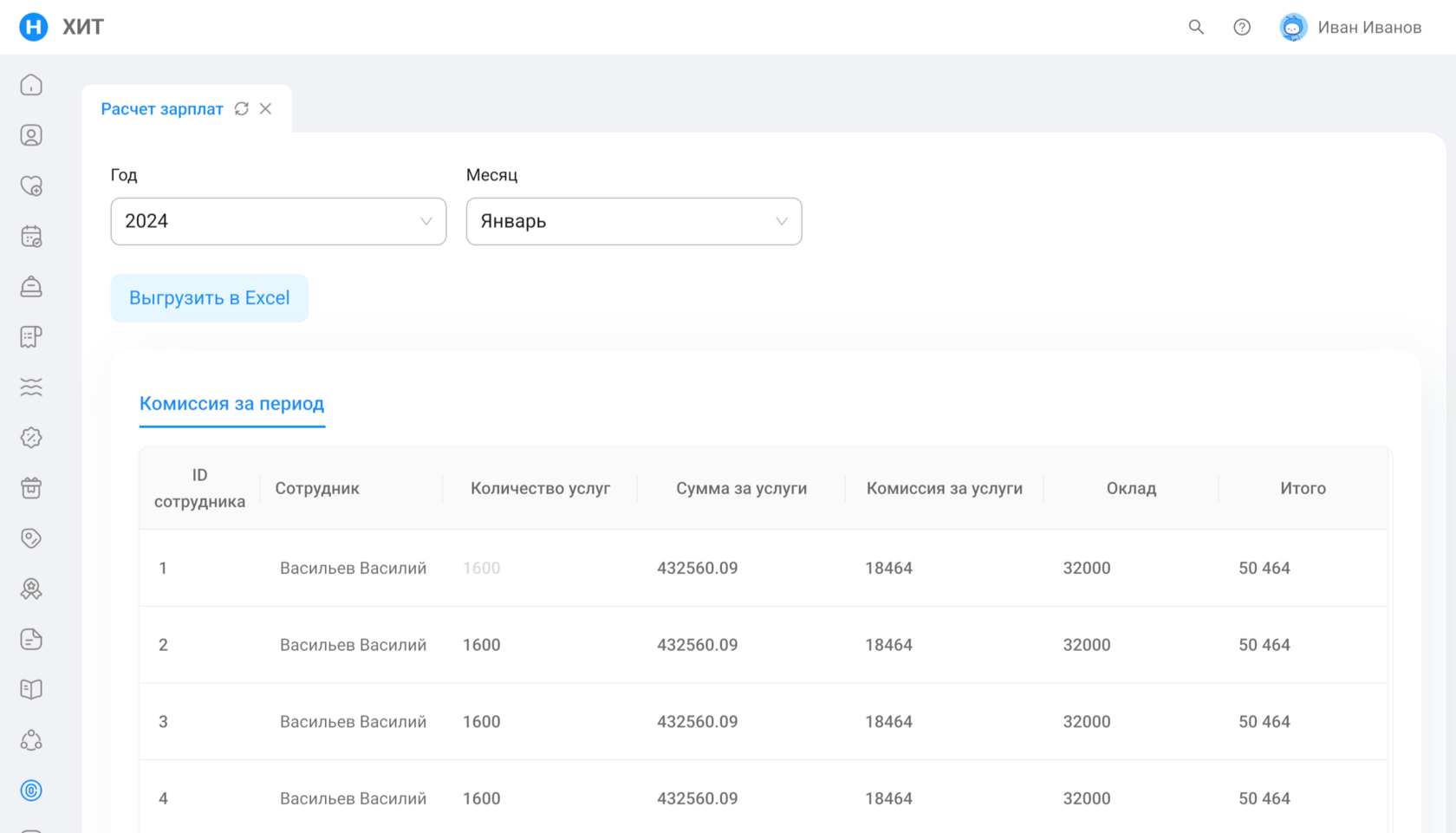Click the open book sidebar icon

pyautogui.click(x=31, y=690)
